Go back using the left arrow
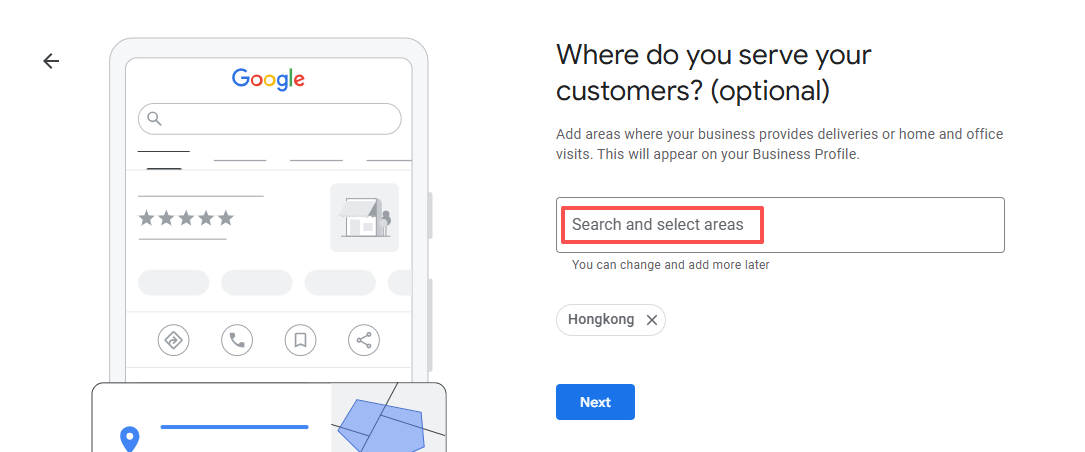The width and height of the screenshot is (1085, 452). pos(51,61)
